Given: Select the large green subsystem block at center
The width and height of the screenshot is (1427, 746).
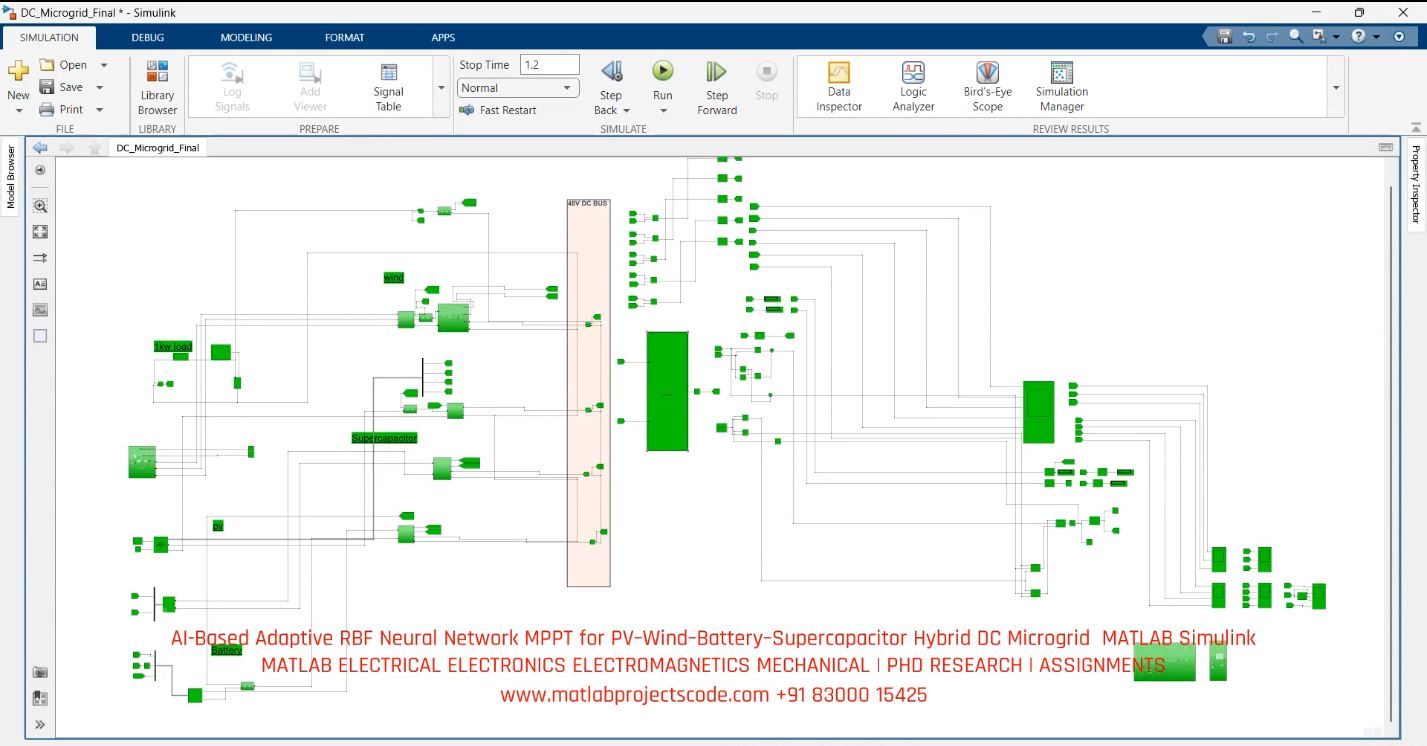Looking at the screenshot, I should (667, 391).
